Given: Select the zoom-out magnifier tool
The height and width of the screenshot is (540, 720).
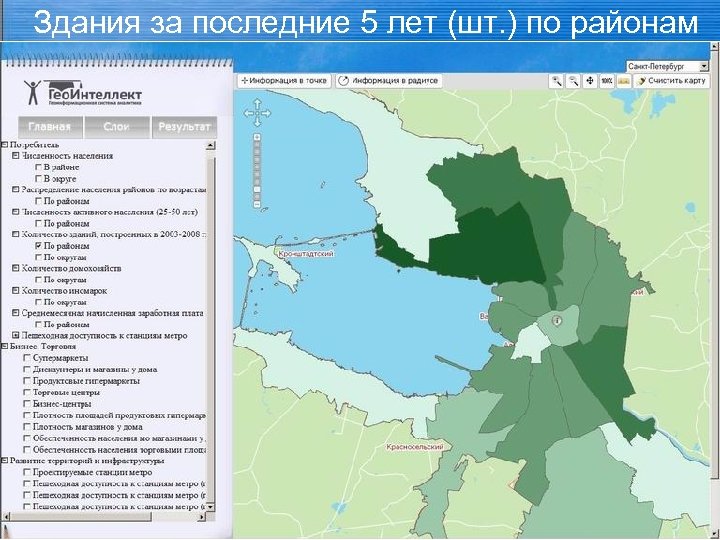Looking at the screenshot, I should click(573, 81).
